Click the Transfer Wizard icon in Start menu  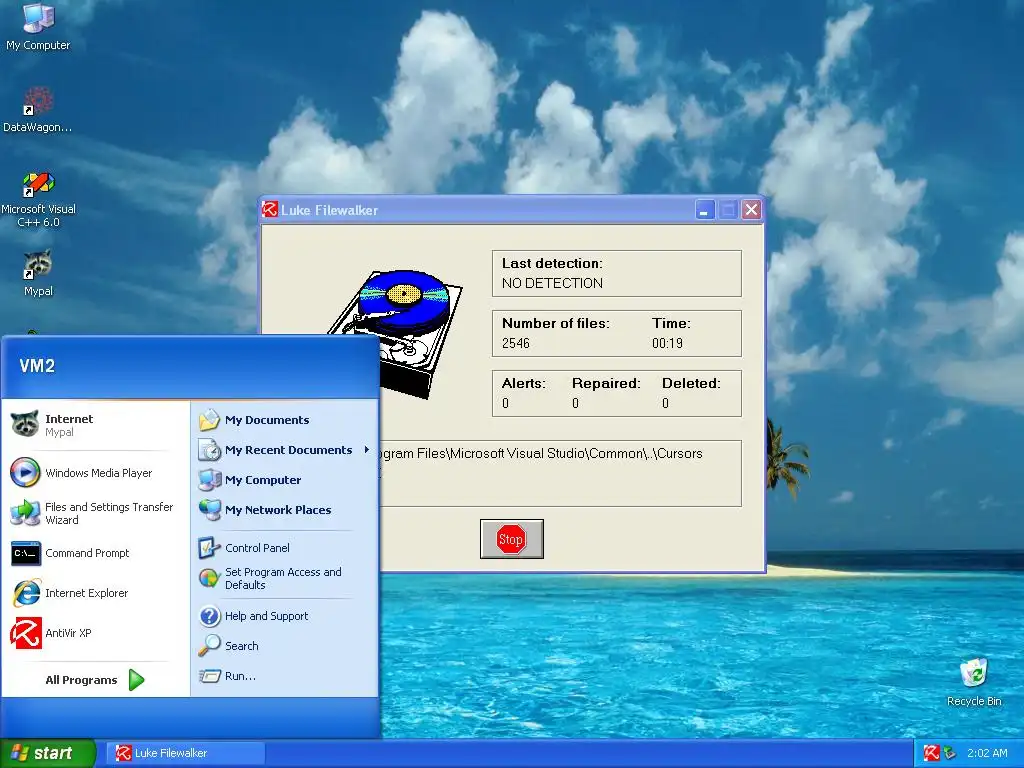tap(25, 513)
